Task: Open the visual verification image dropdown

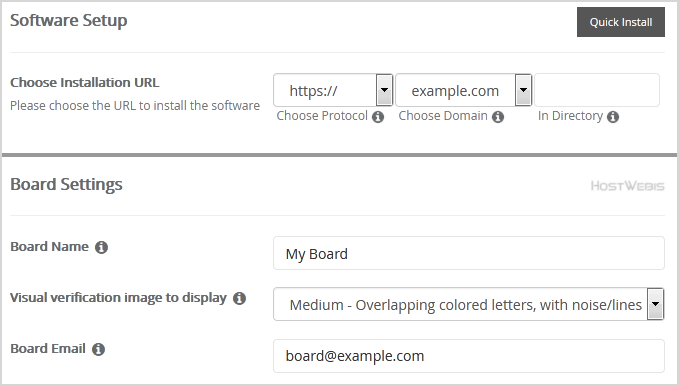Action: [x=469, y=304]
